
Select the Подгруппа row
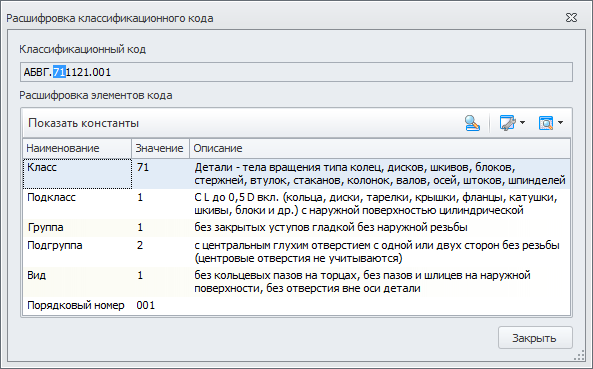tap(296, 252)
